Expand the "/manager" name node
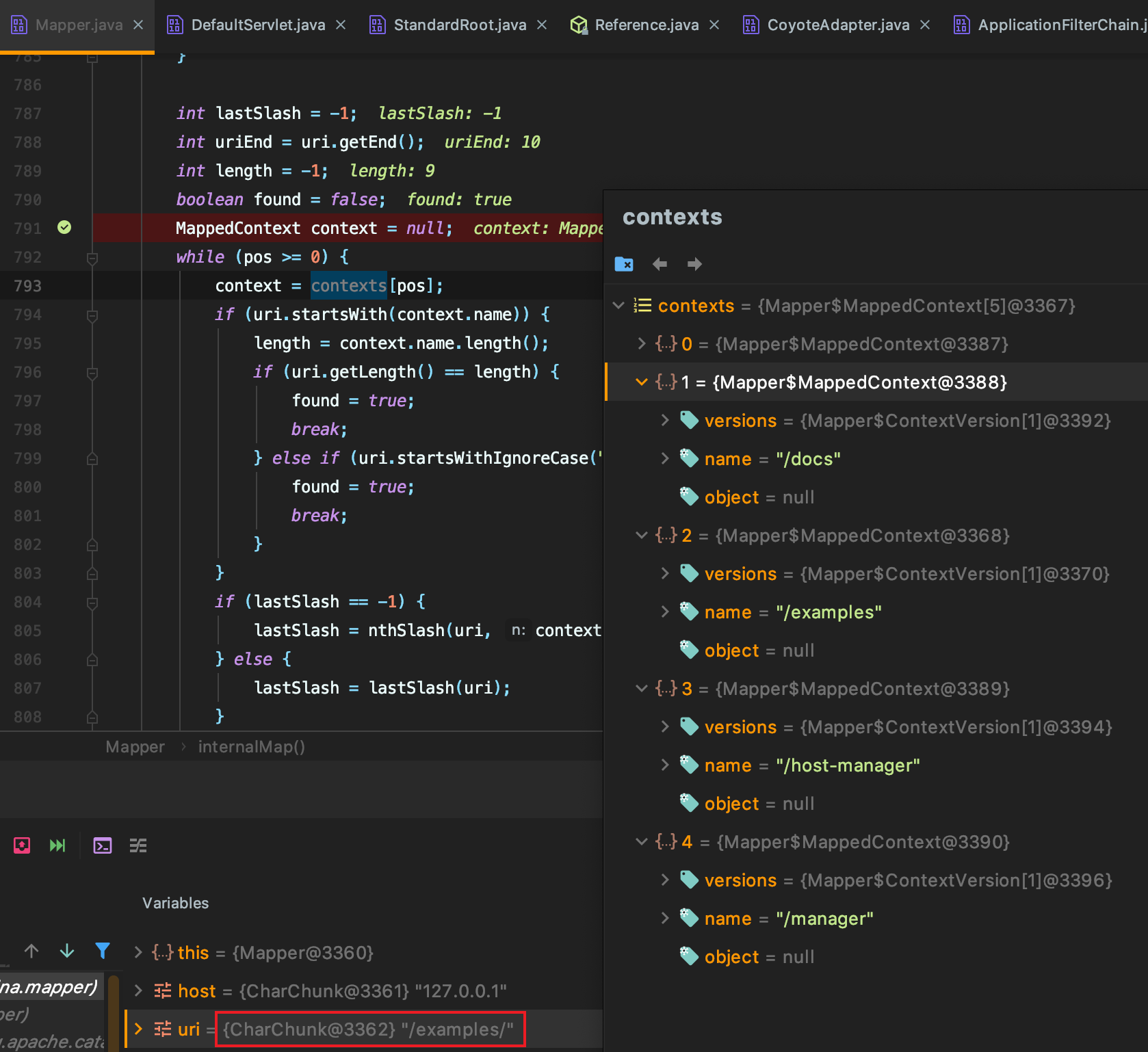The height and width of the screenshot is (1052, 1148). click(665, 919)
